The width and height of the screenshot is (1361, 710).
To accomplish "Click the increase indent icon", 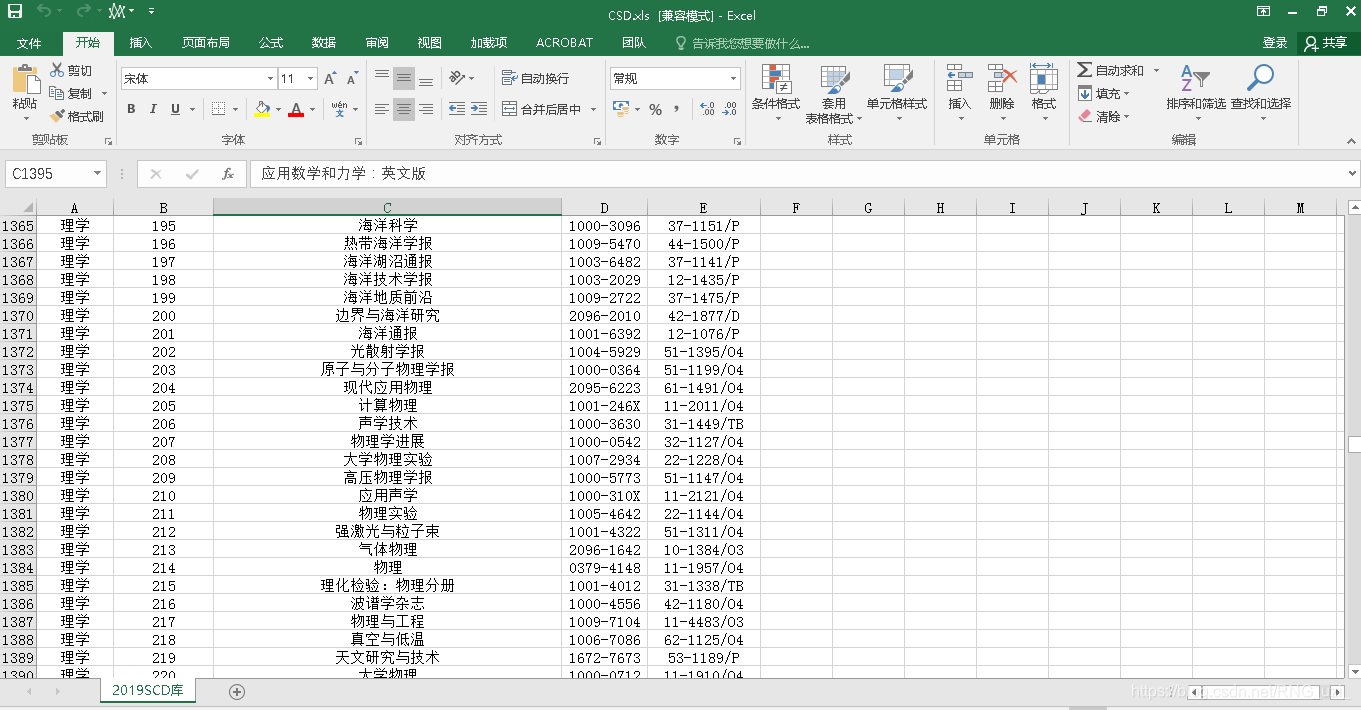I will (x=480, y=109).
